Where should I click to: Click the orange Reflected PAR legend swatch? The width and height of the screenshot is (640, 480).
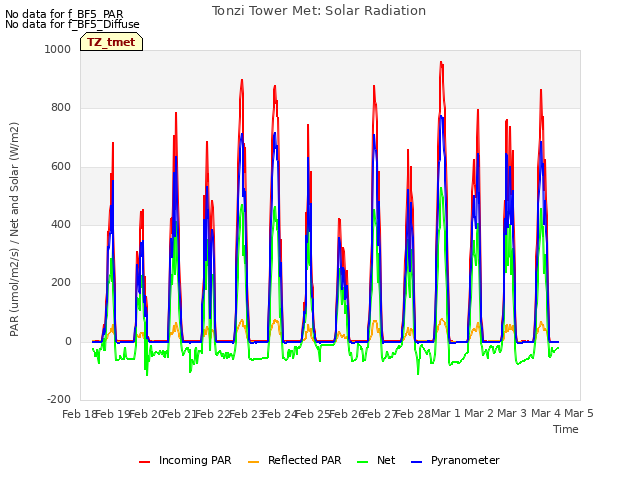[x=253, y=462]
